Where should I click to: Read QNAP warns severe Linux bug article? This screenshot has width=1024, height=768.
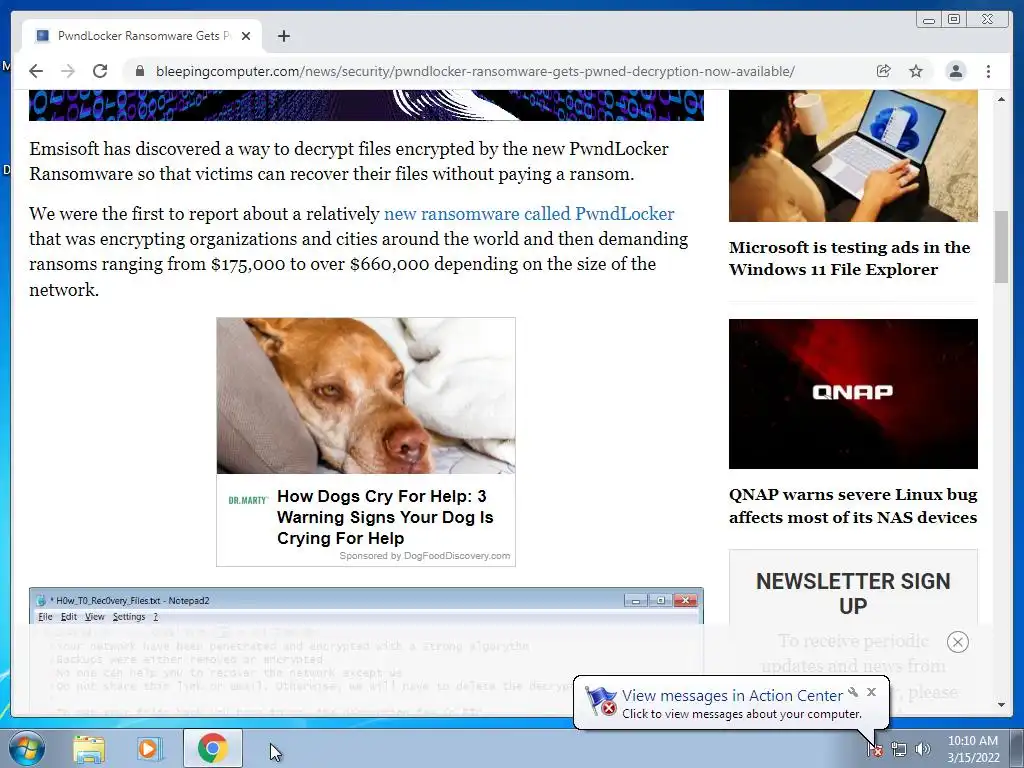[853, 505]
